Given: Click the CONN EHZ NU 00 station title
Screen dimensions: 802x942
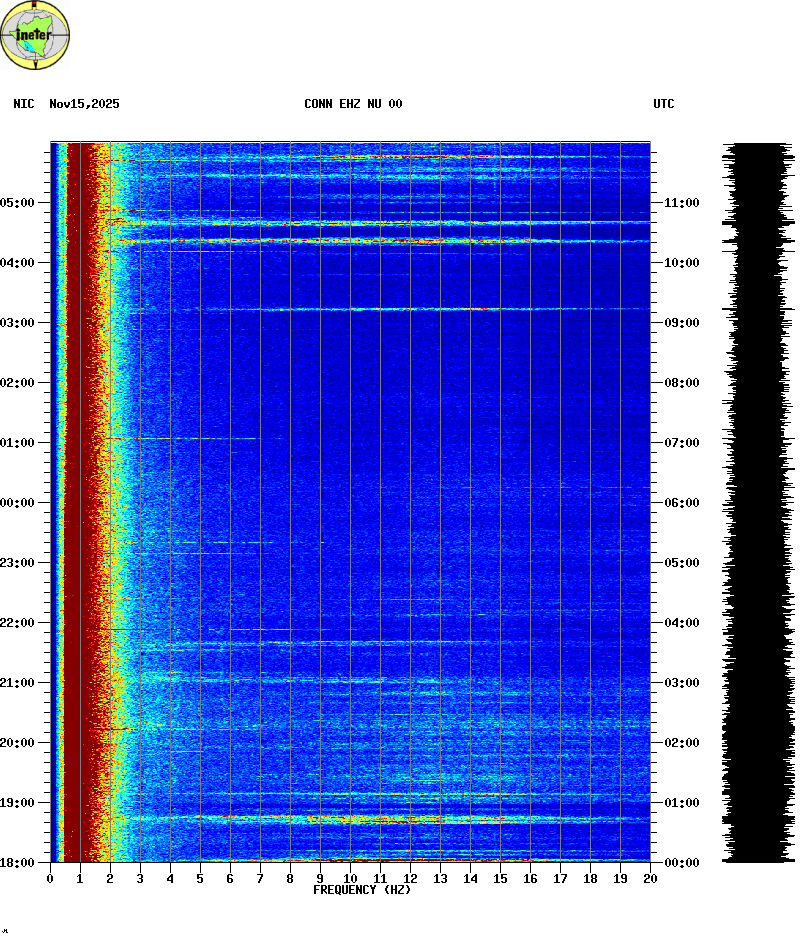Looking at the screenshot, I should click(x=353, y=104).
